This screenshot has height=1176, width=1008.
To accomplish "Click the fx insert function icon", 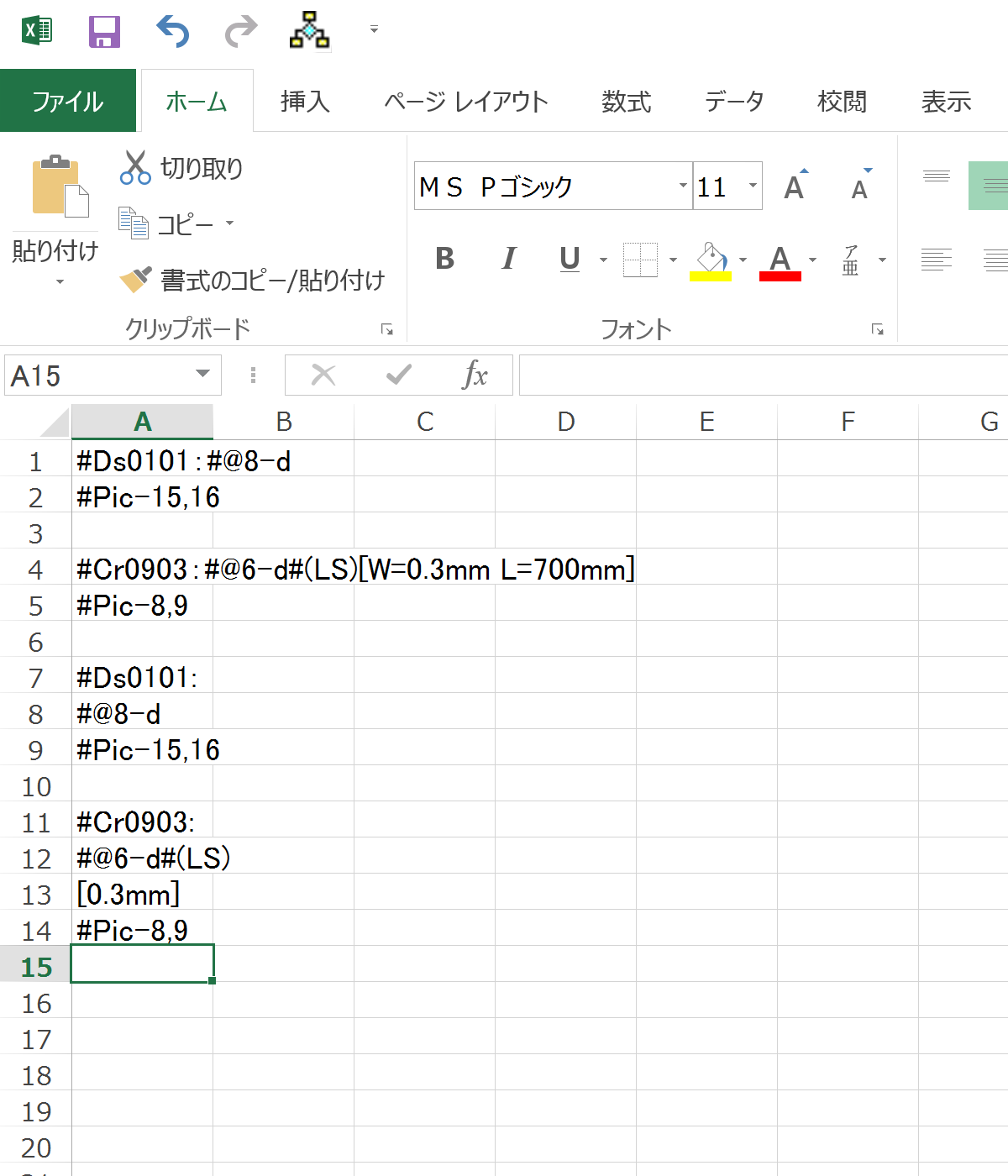I will click(x=475, y=375).
